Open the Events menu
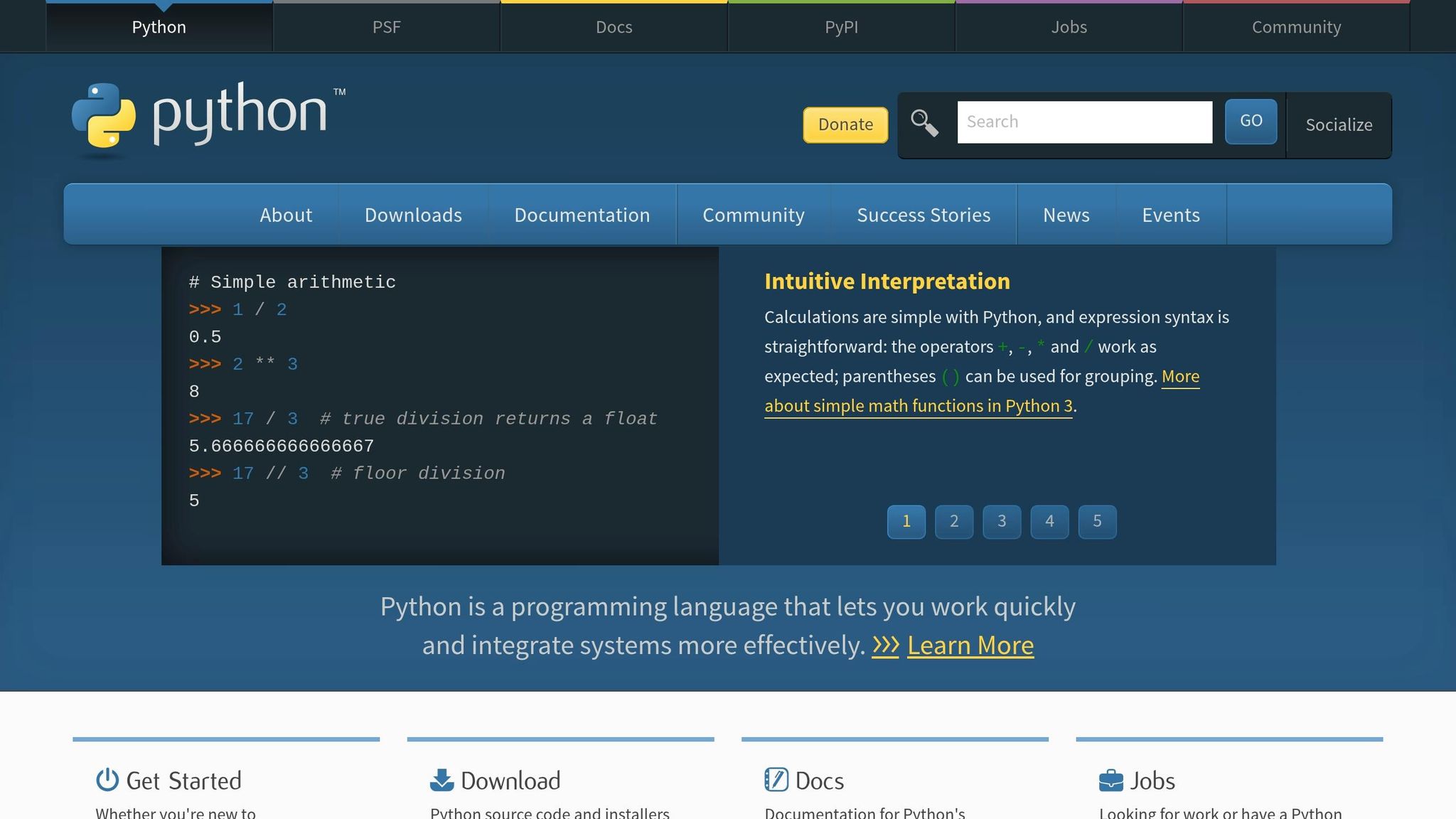The height and width of the screenshot is (819, 1456). pyautogui.click(x=1171, y=215)
